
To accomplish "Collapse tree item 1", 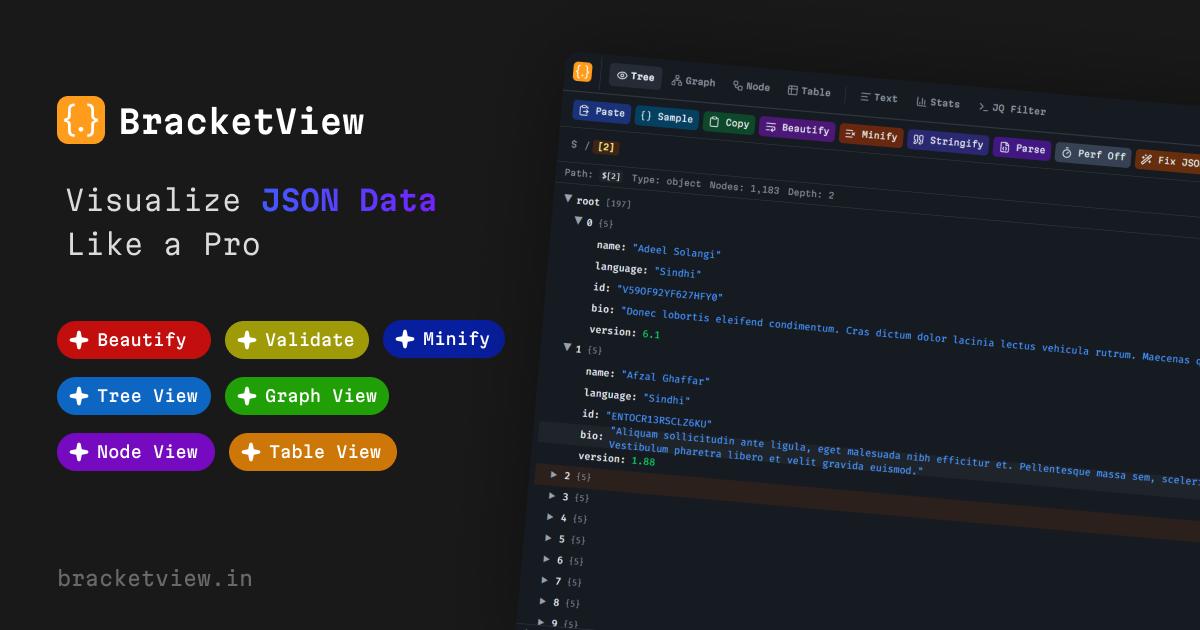I will click(x=567, y=347).
